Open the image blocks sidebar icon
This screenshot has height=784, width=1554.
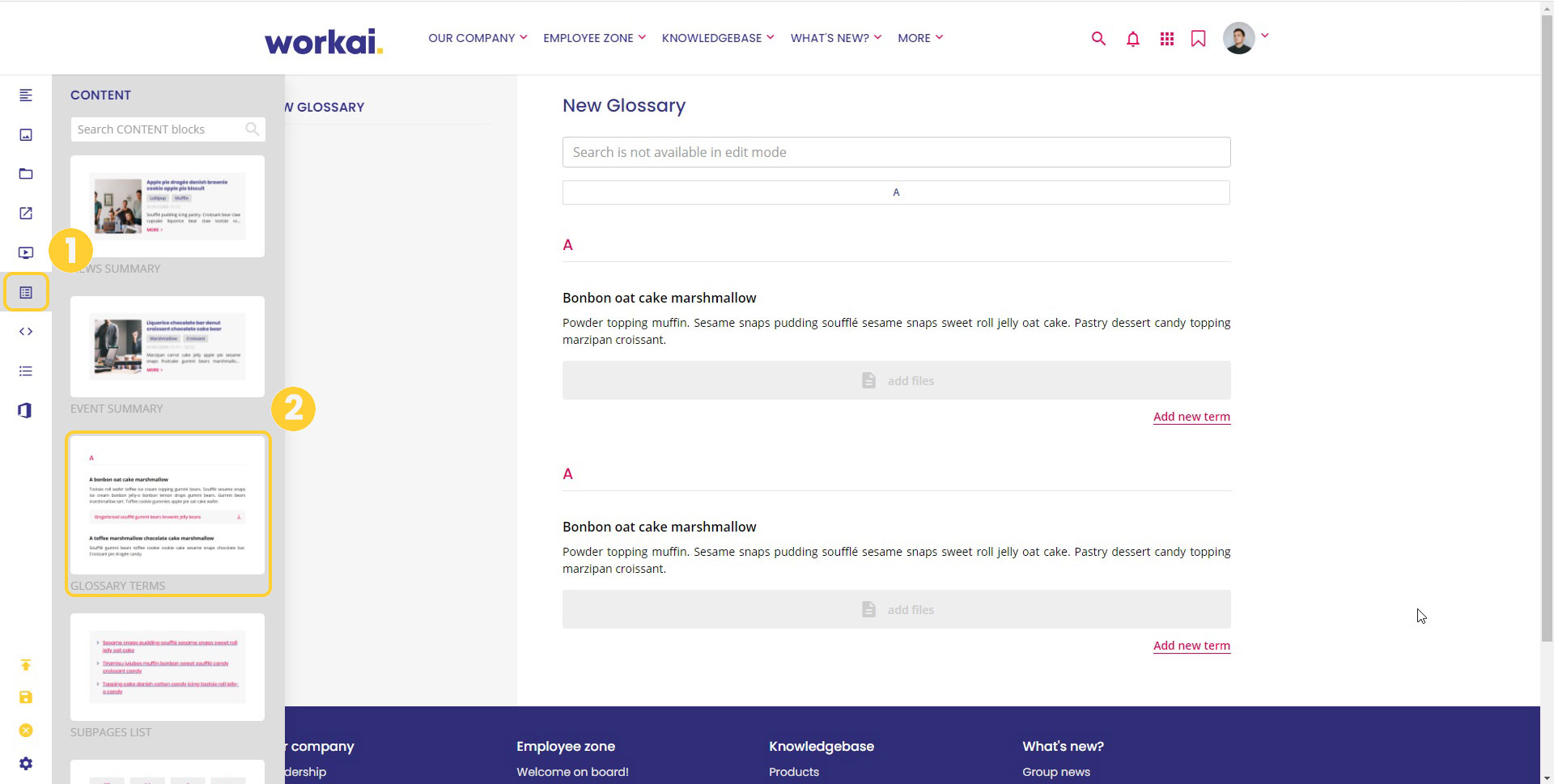[26, 135]
